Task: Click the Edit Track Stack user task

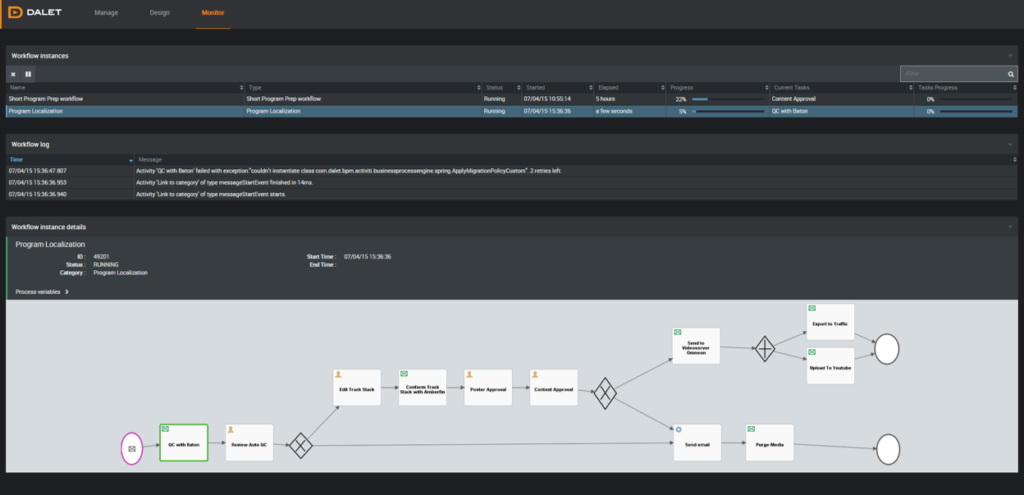Action: point(357,387)
